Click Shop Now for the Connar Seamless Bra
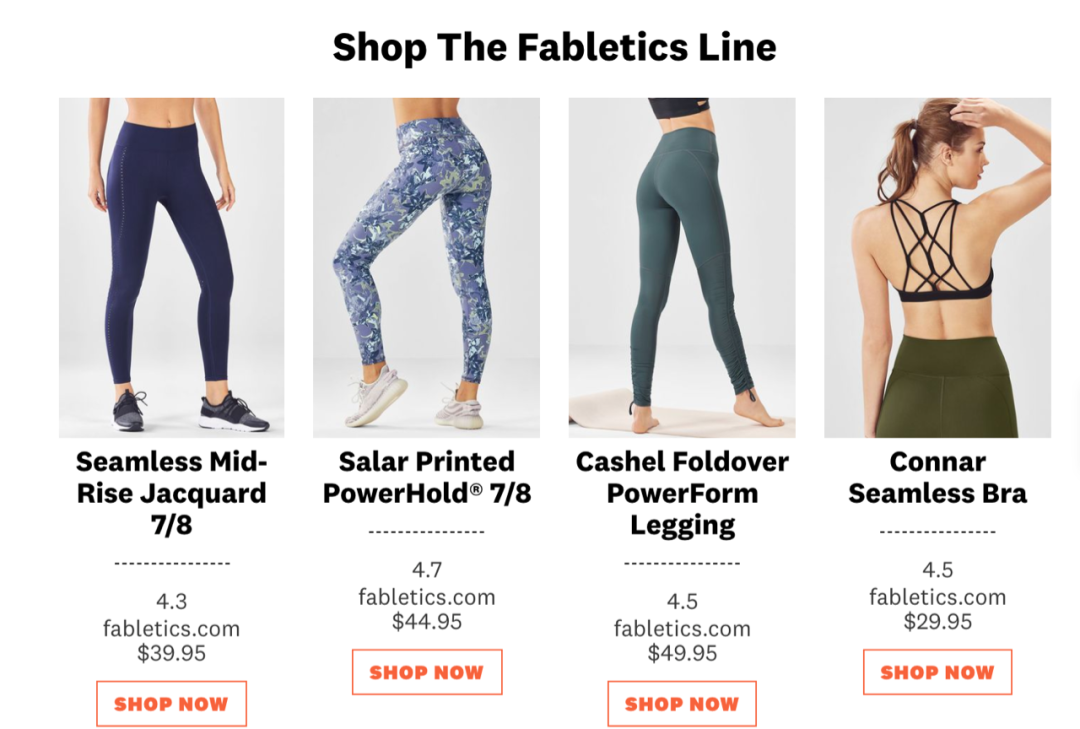This screenshot has height=729, width=1080. click(x=937, y=672)
